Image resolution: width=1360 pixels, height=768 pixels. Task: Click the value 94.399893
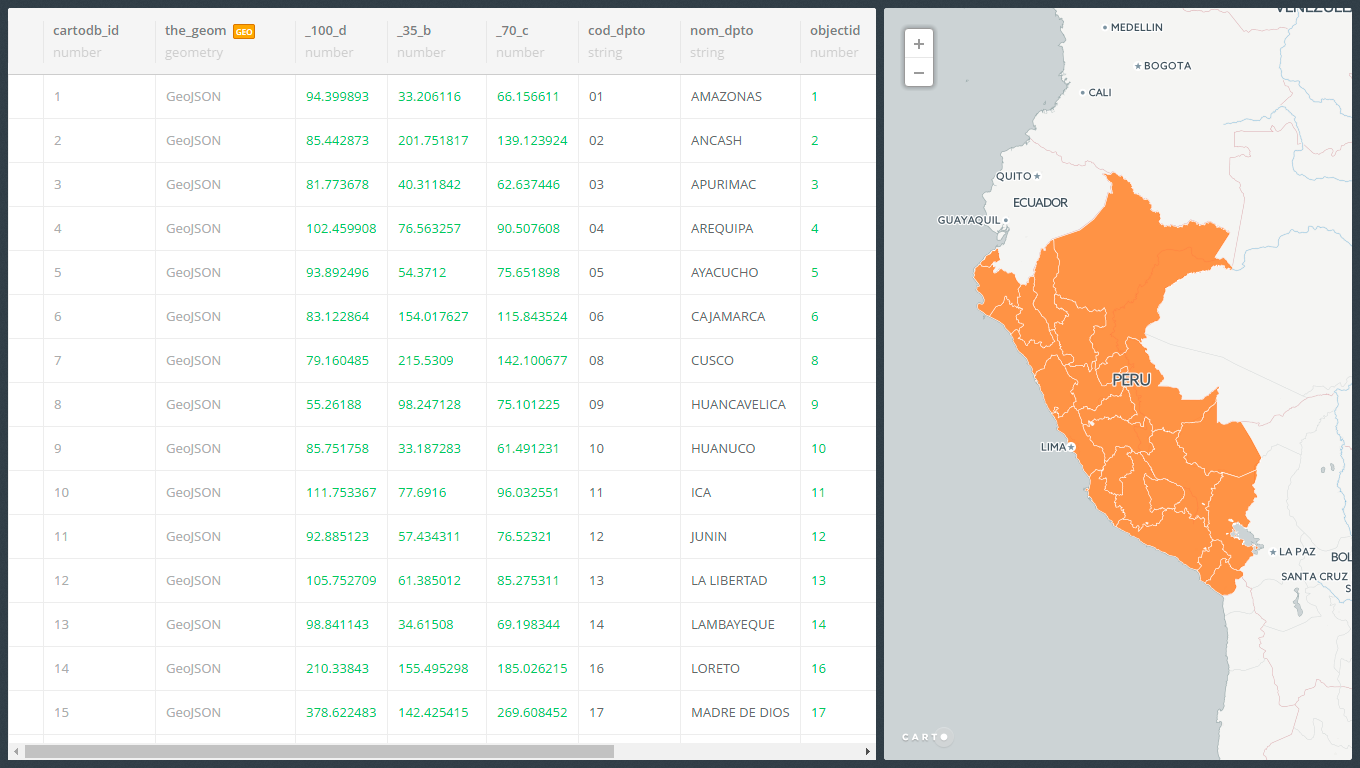tap(337, 97)
